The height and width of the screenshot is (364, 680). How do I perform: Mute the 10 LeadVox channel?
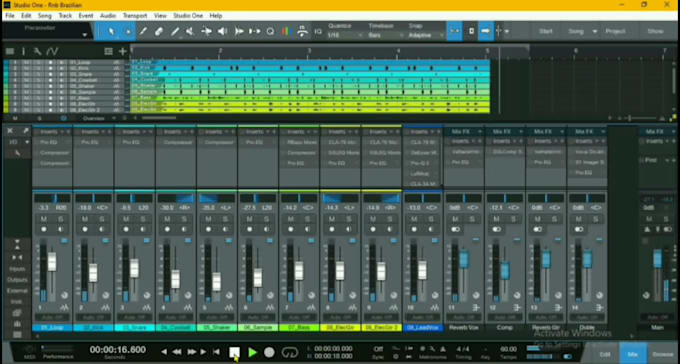(x=414, y=219)
